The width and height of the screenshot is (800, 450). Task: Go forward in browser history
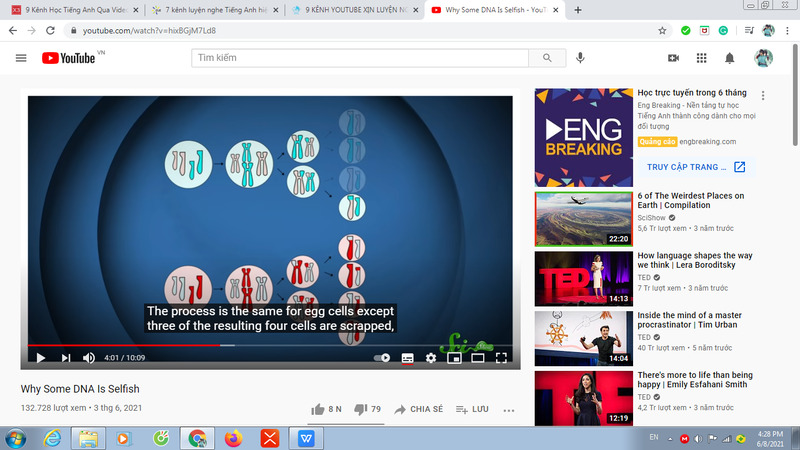click(32, 31)
